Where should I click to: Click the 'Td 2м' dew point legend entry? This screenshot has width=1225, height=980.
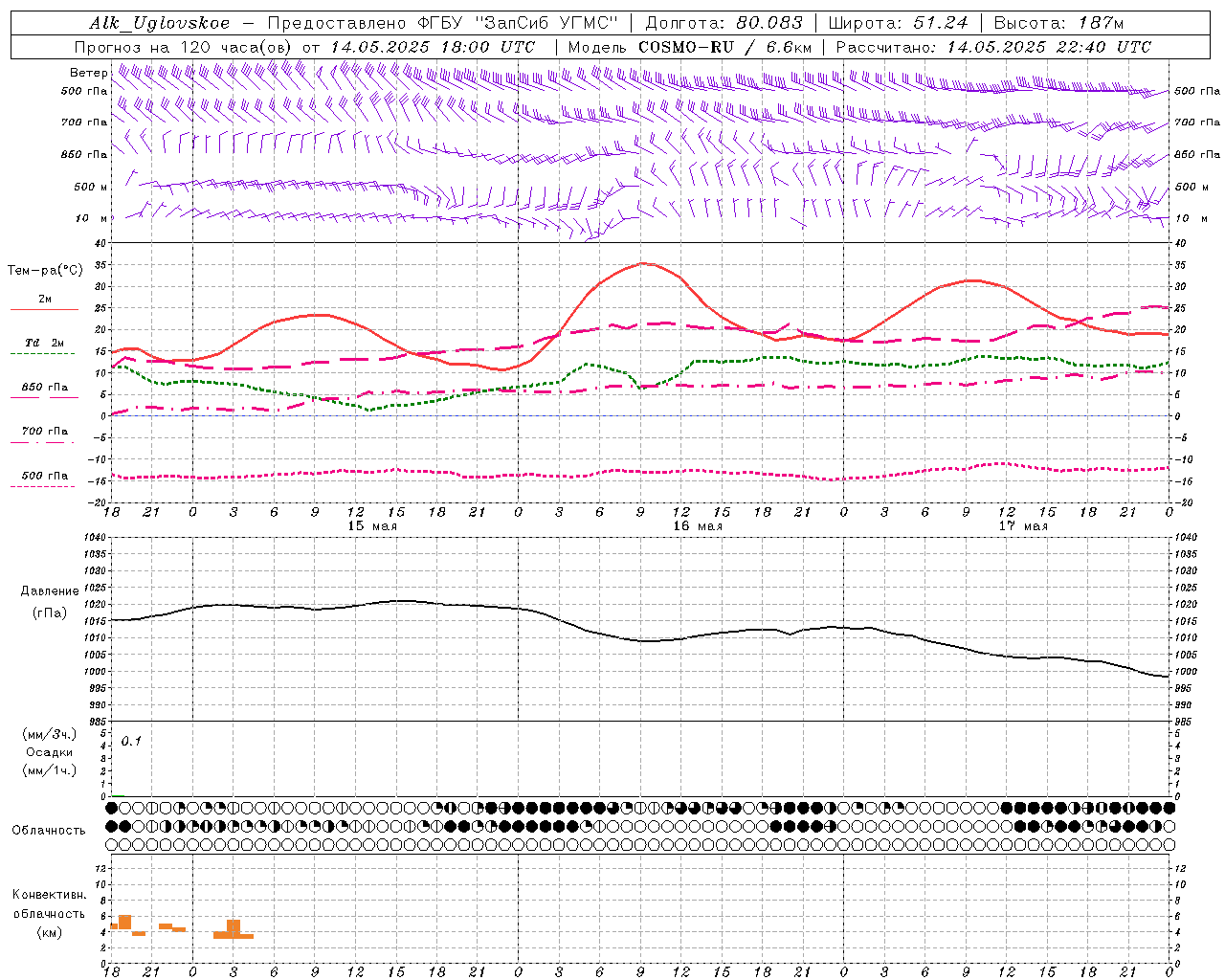(44, 343)
